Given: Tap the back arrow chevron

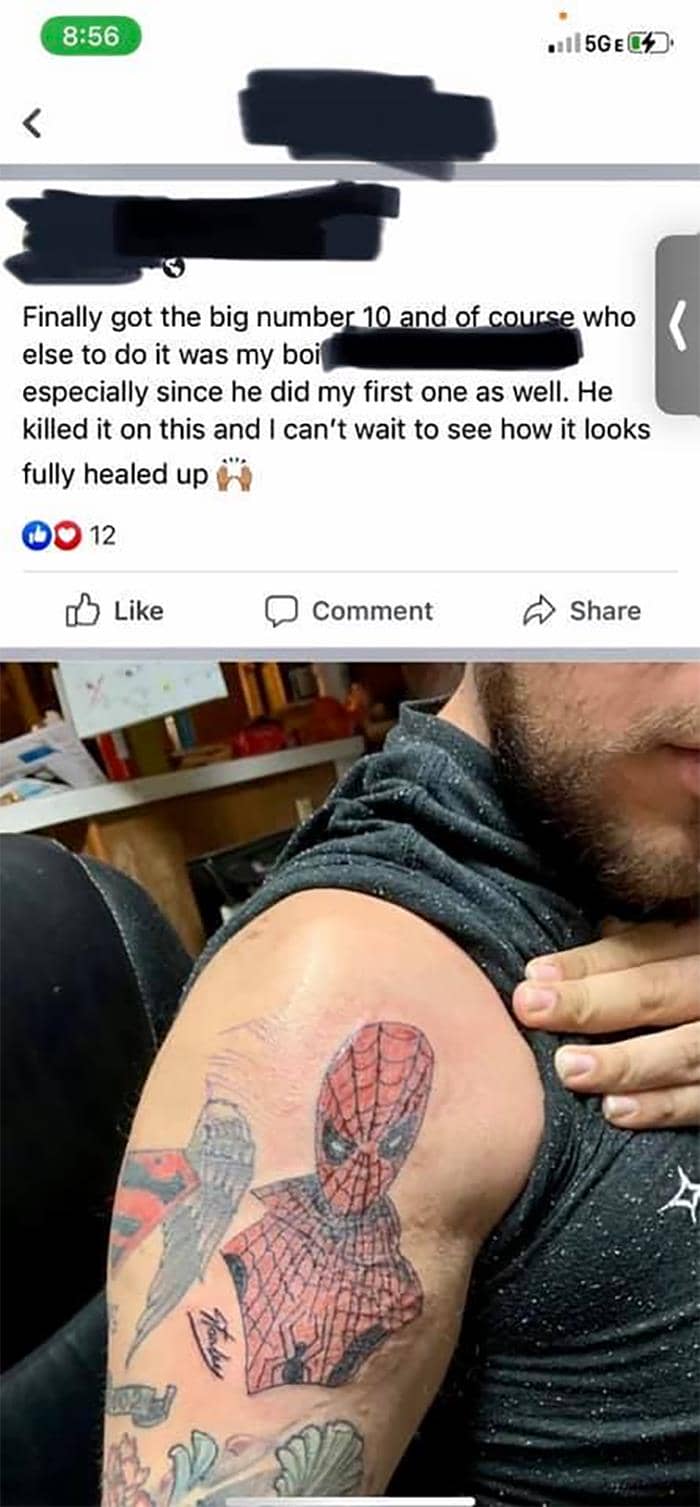Looking at the screenshot, I should 32,124.
